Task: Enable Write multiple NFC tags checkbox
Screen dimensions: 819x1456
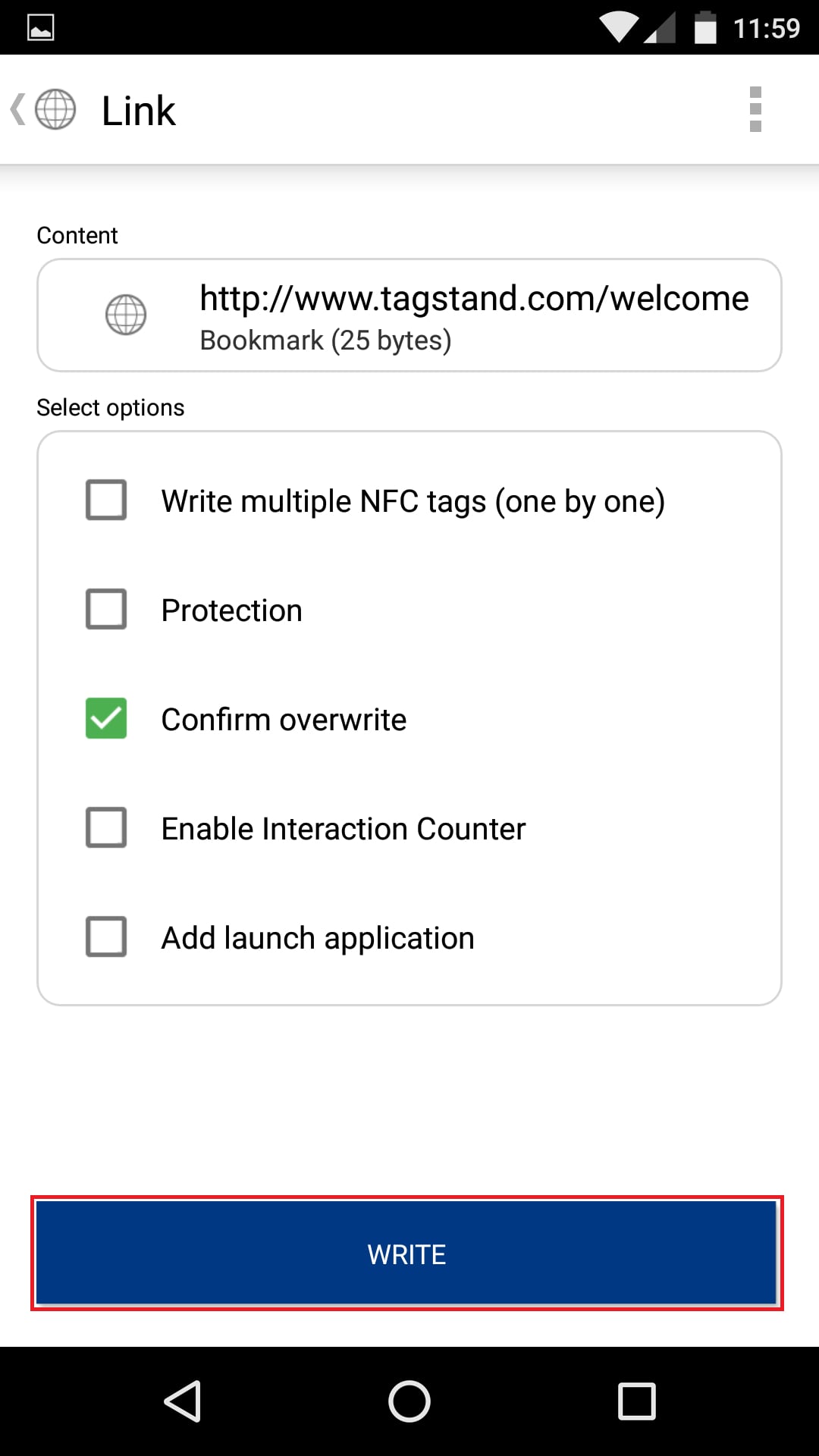Action: pyautogui.click(x=106, y=500)
